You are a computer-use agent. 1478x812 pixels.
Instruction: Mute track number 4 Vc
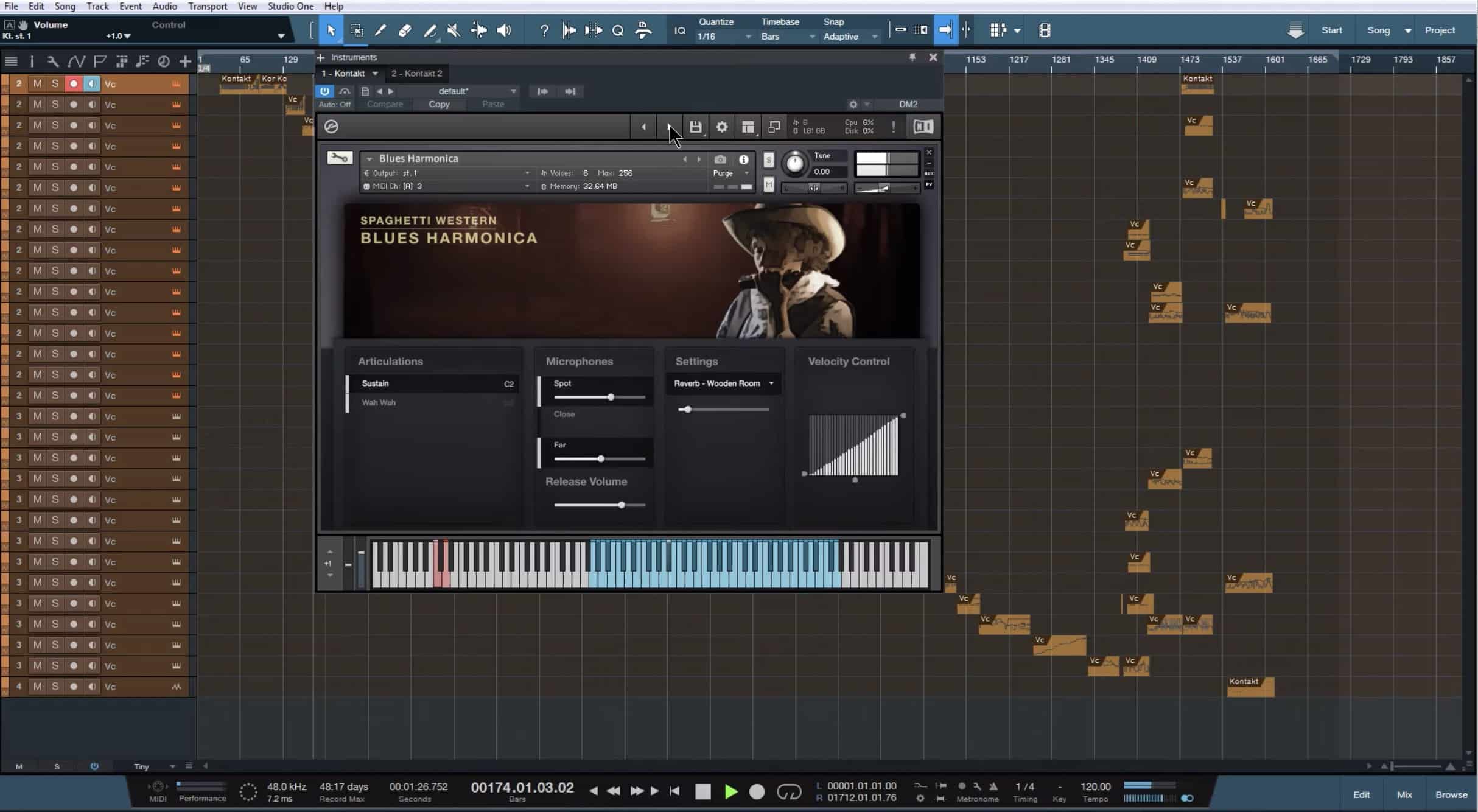[37, 687]
